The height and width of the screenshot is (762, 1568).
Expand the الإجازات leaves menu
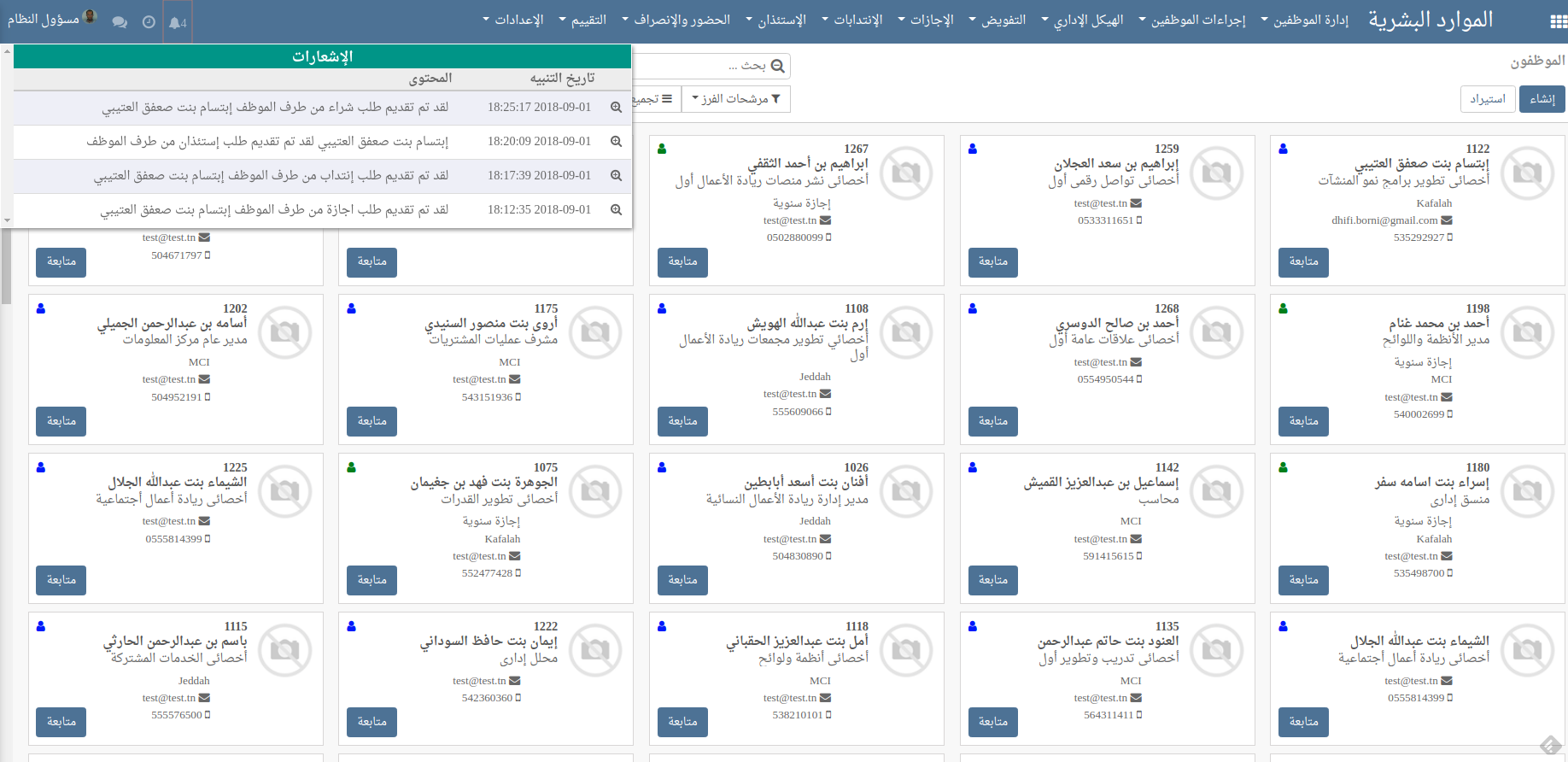tap(925, 20)
